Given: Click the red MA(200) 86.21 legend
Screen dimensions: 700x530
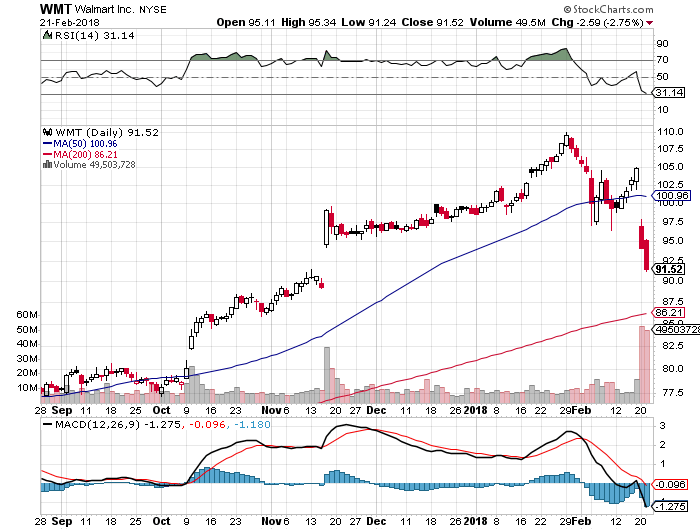Looking at the screenshot, I should pos(80,154).
